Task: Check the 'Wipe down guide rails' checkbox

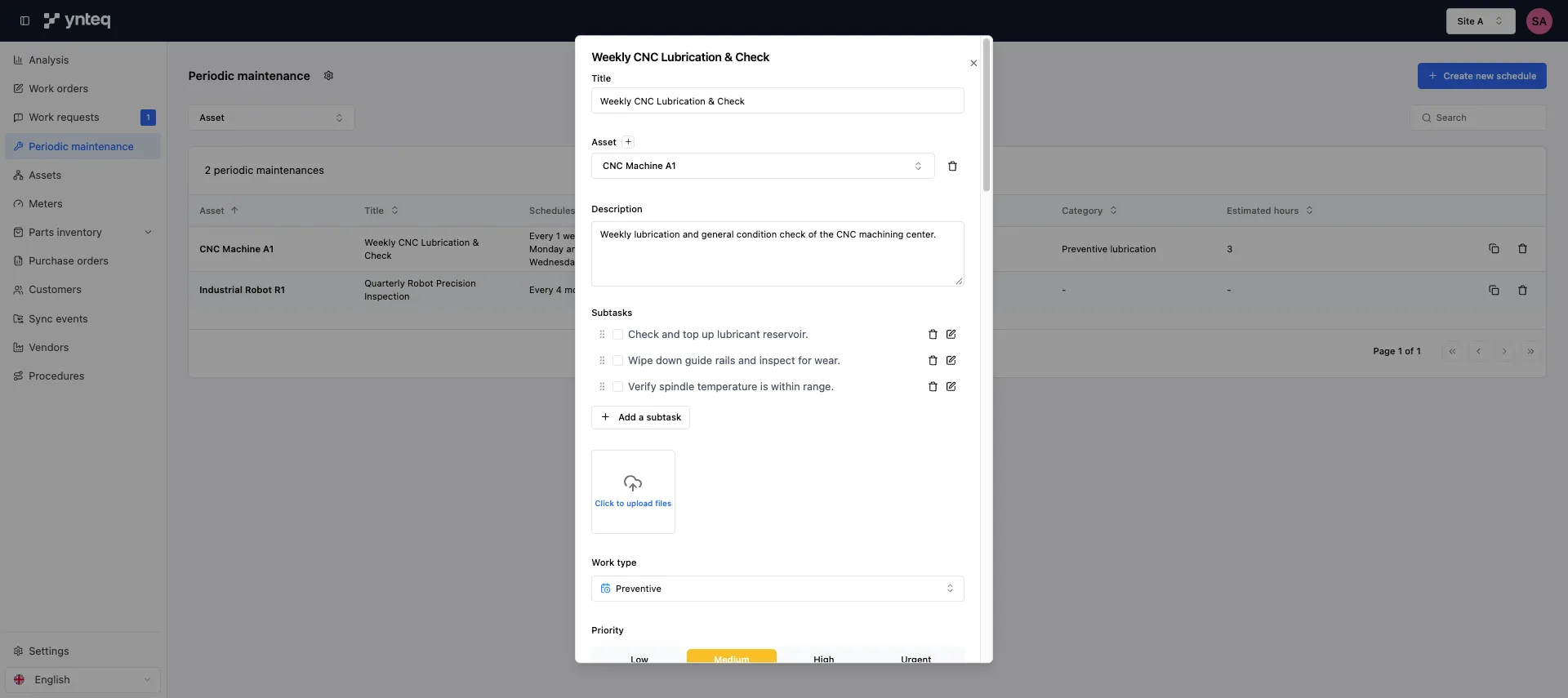Action: (x=617, y=361)
